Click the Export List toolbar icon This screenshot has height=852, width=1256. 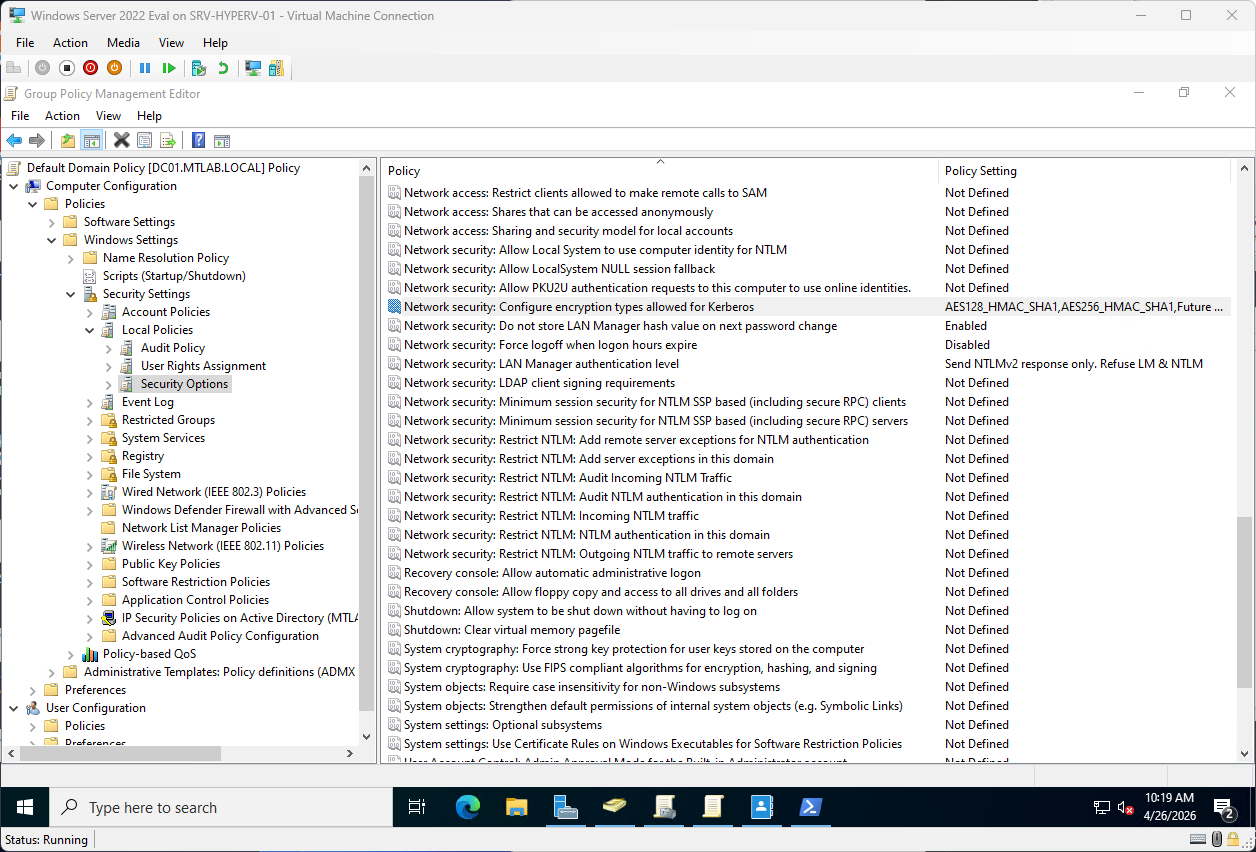[168, 140]
